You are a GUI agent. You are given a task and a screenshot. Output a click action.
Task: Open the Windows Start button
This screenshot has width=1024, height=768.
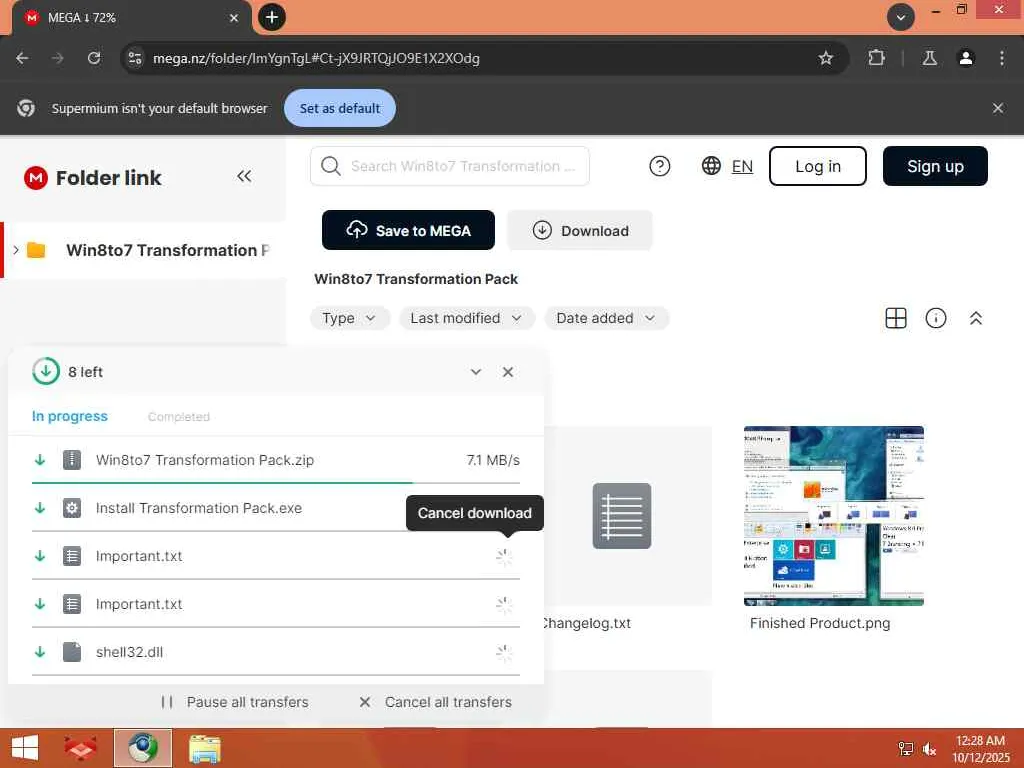click(25, 748)
